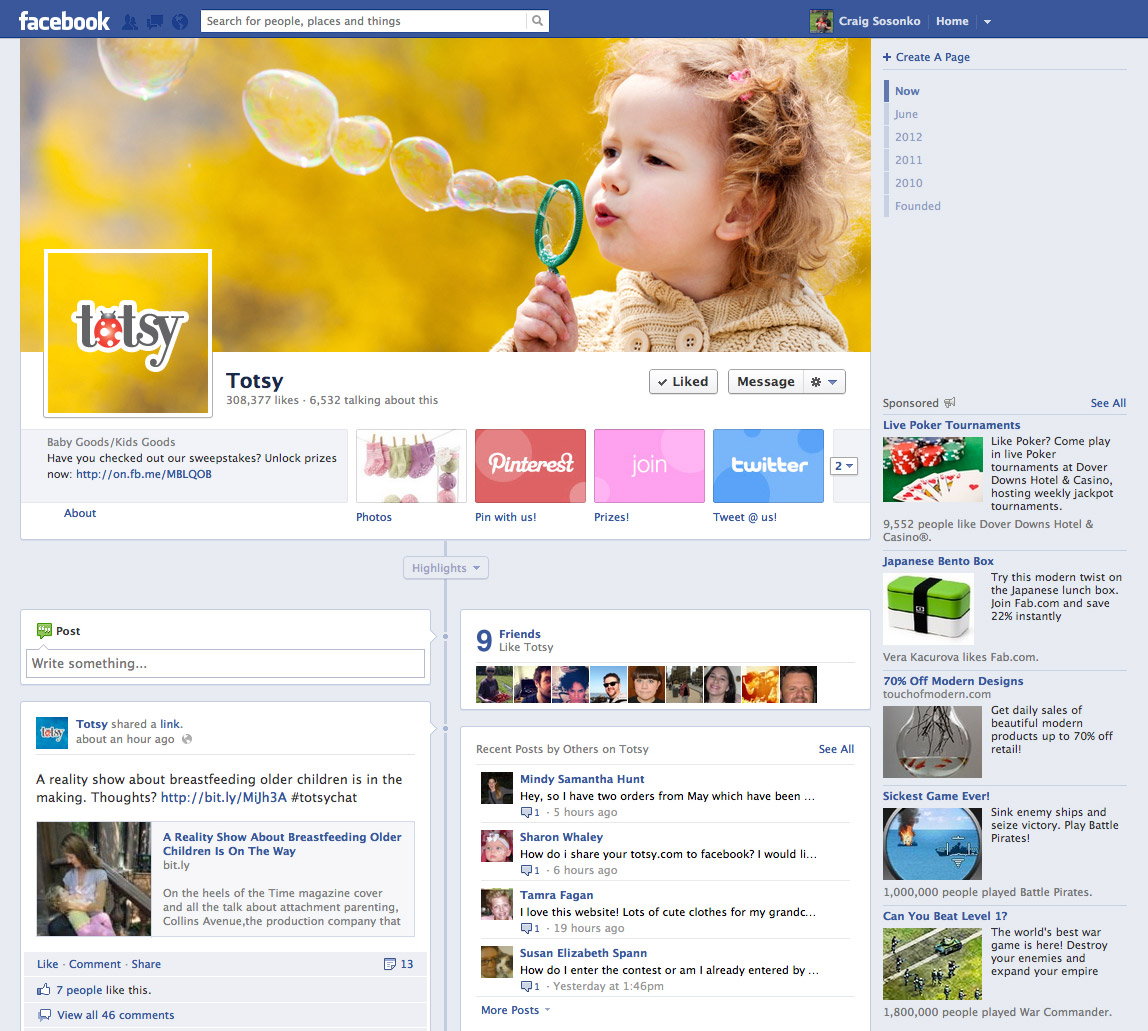Open the notifications globe icon
Screen dimensions: 1148x1031
[180, 22]
